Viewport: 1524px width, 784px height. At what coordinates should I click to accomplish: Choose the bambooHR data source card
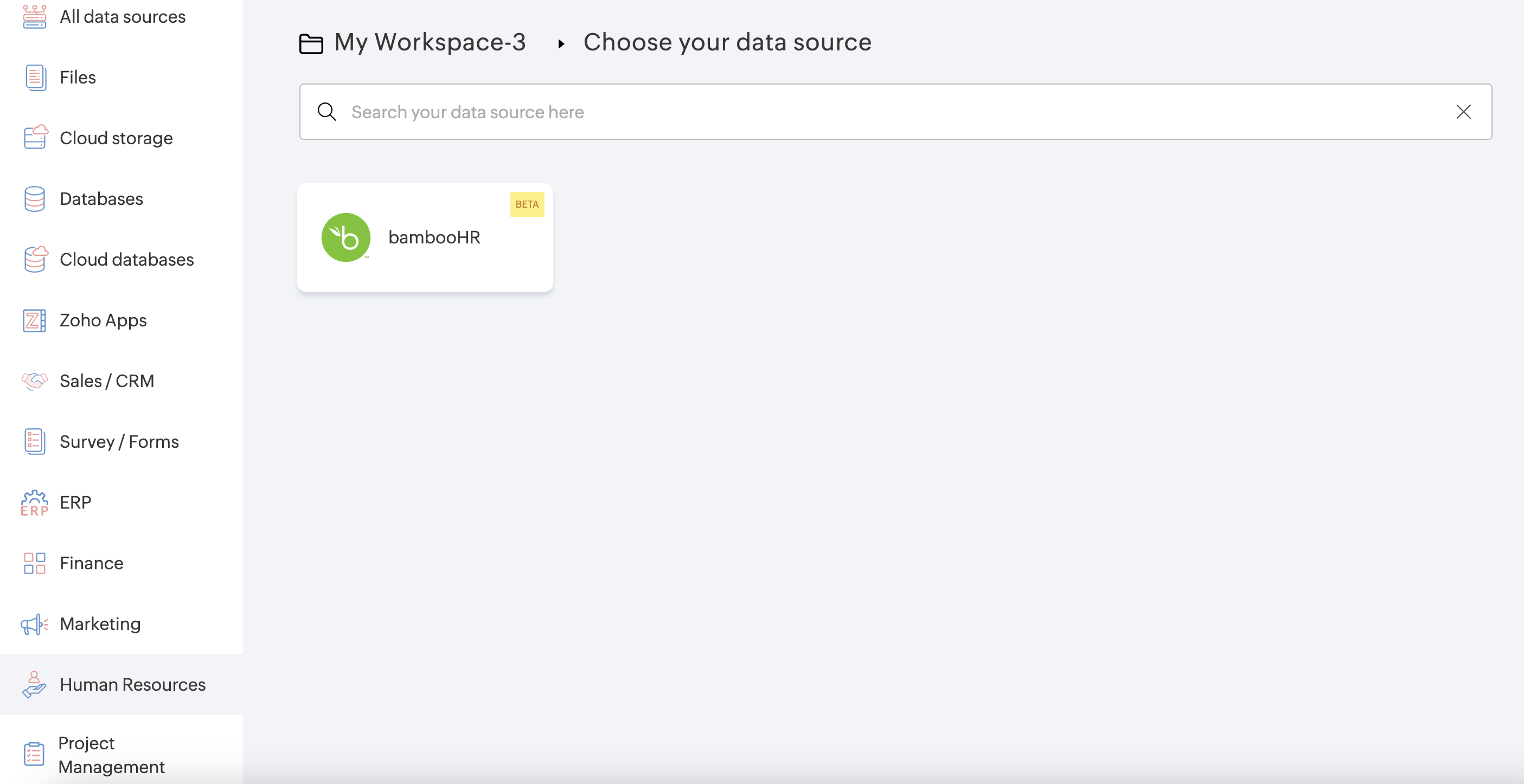pos(425,237)
